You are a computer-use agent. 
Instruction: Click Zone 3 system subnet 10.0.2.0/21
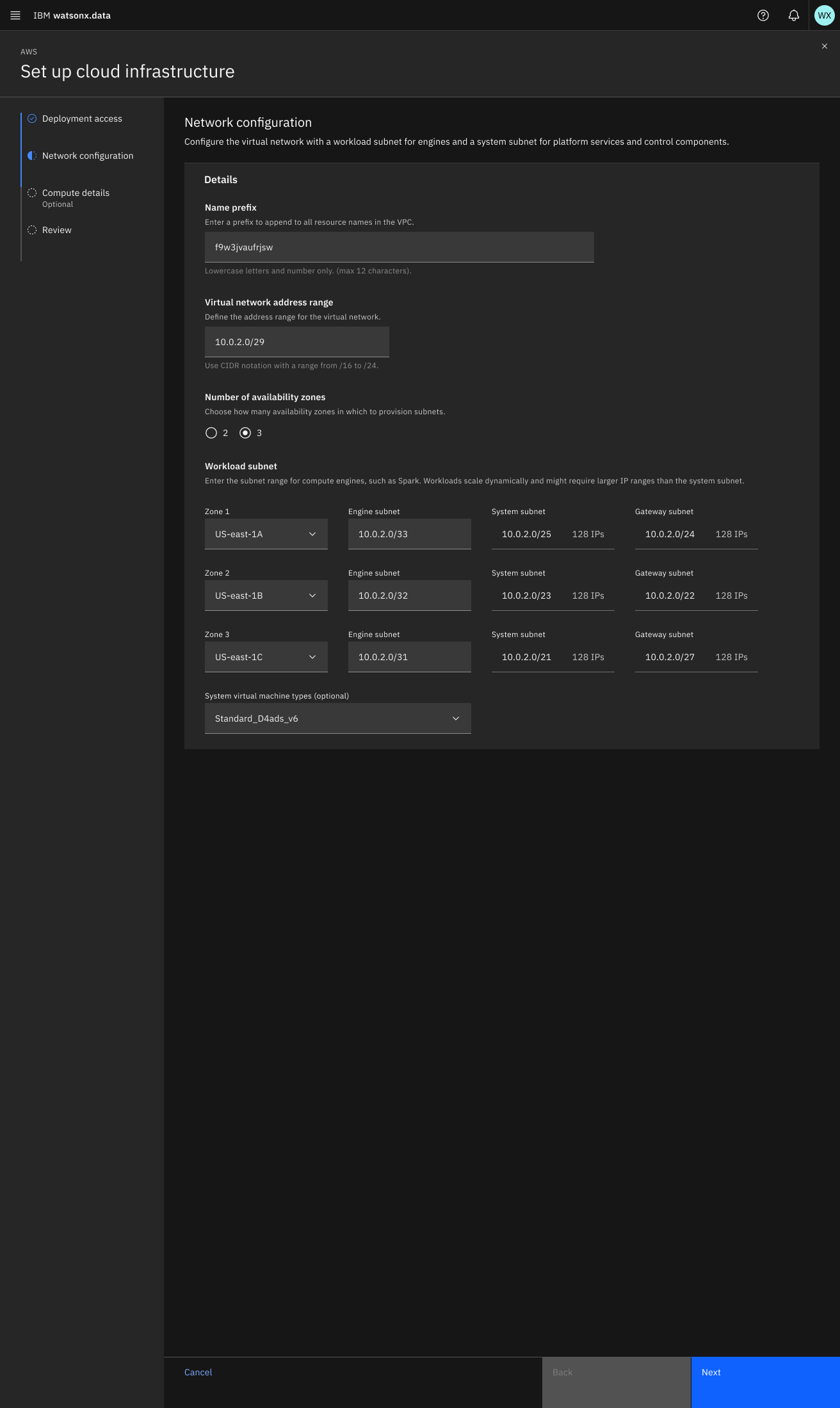coord(553,657)
